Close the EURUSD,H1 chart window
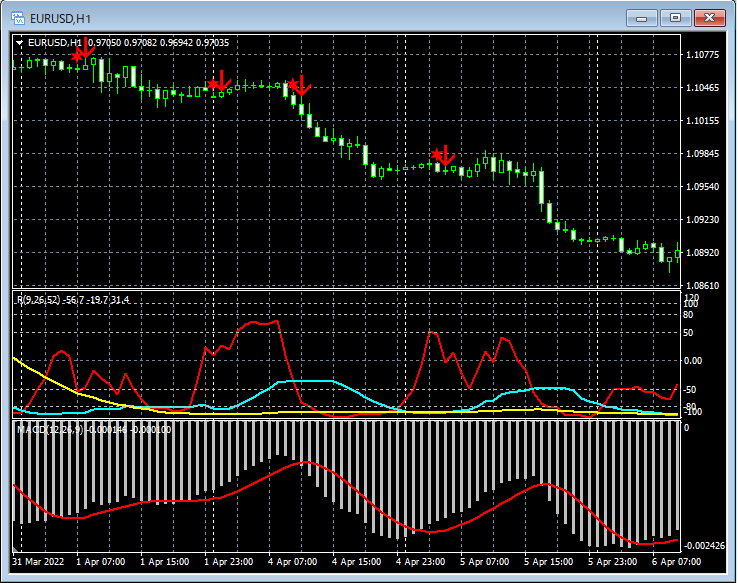Viewport: 738px width, 583px height. coord(711,18)
